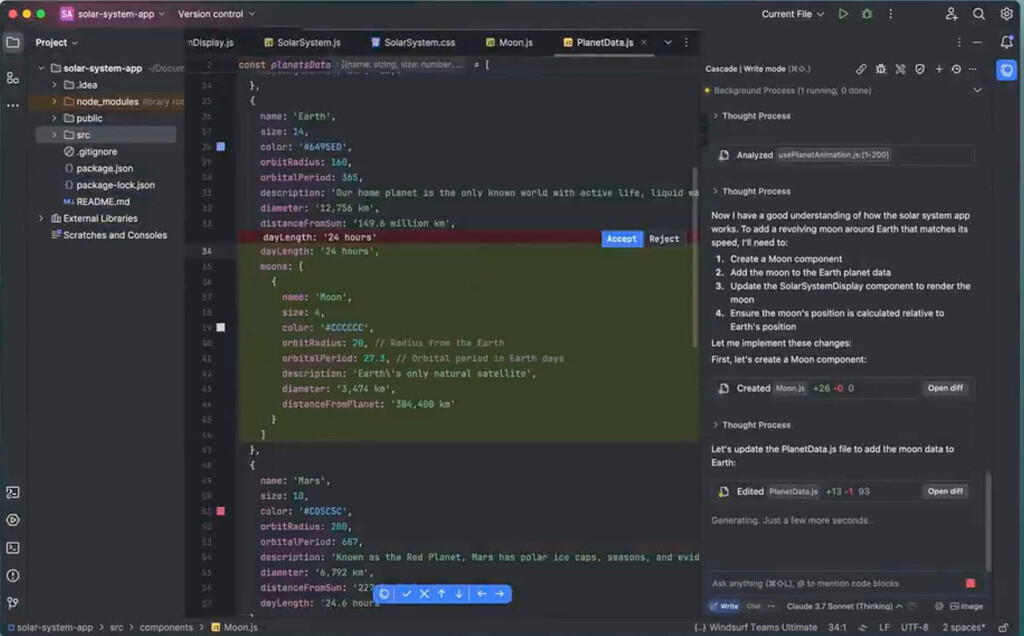This screenshot has width=1024, height=636.
Task: Show hidden editor tabs dropdown chevron
Action: tap(667, 42)
